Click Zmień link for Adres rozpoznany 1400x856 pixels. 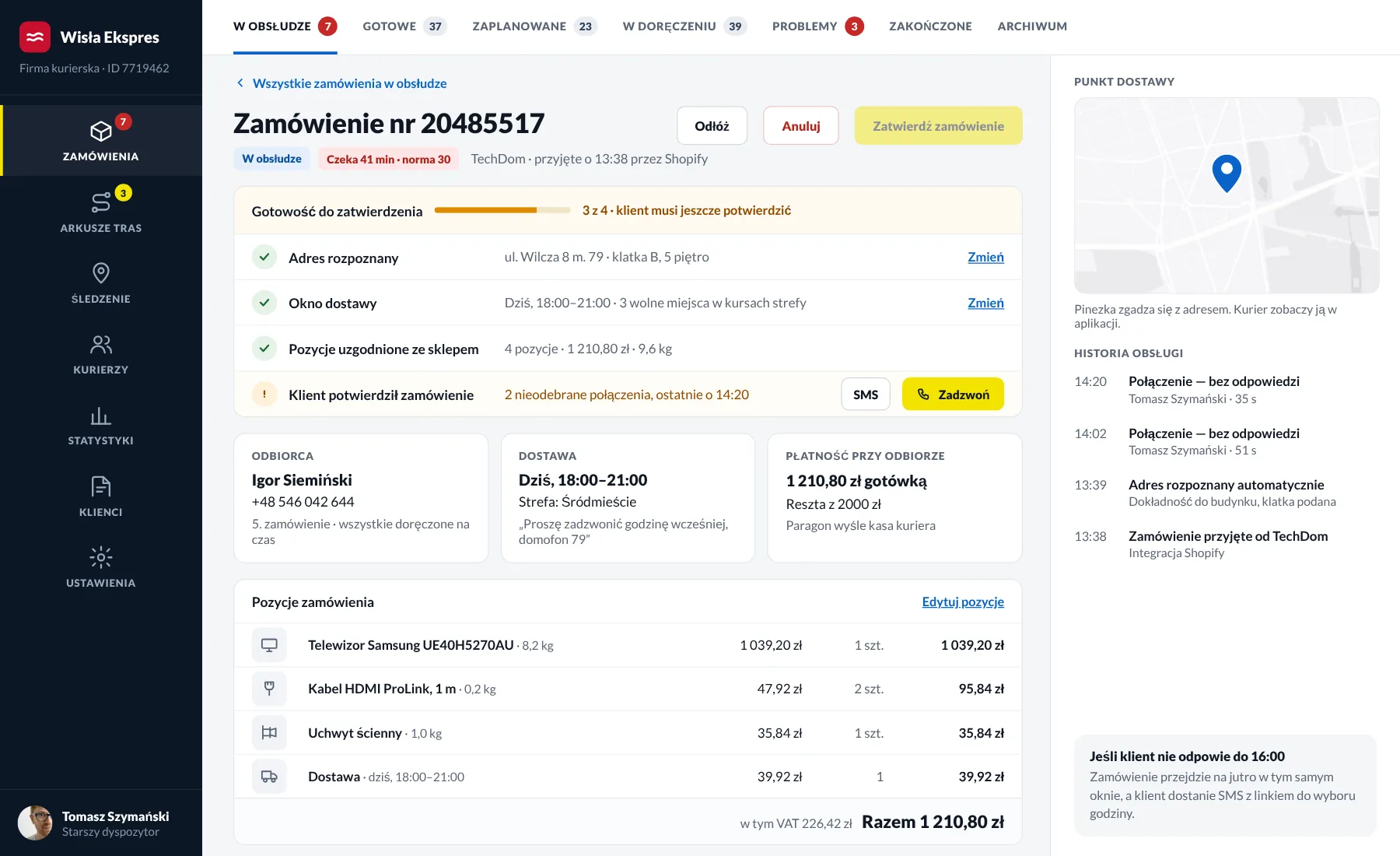[x=985, y=257]
